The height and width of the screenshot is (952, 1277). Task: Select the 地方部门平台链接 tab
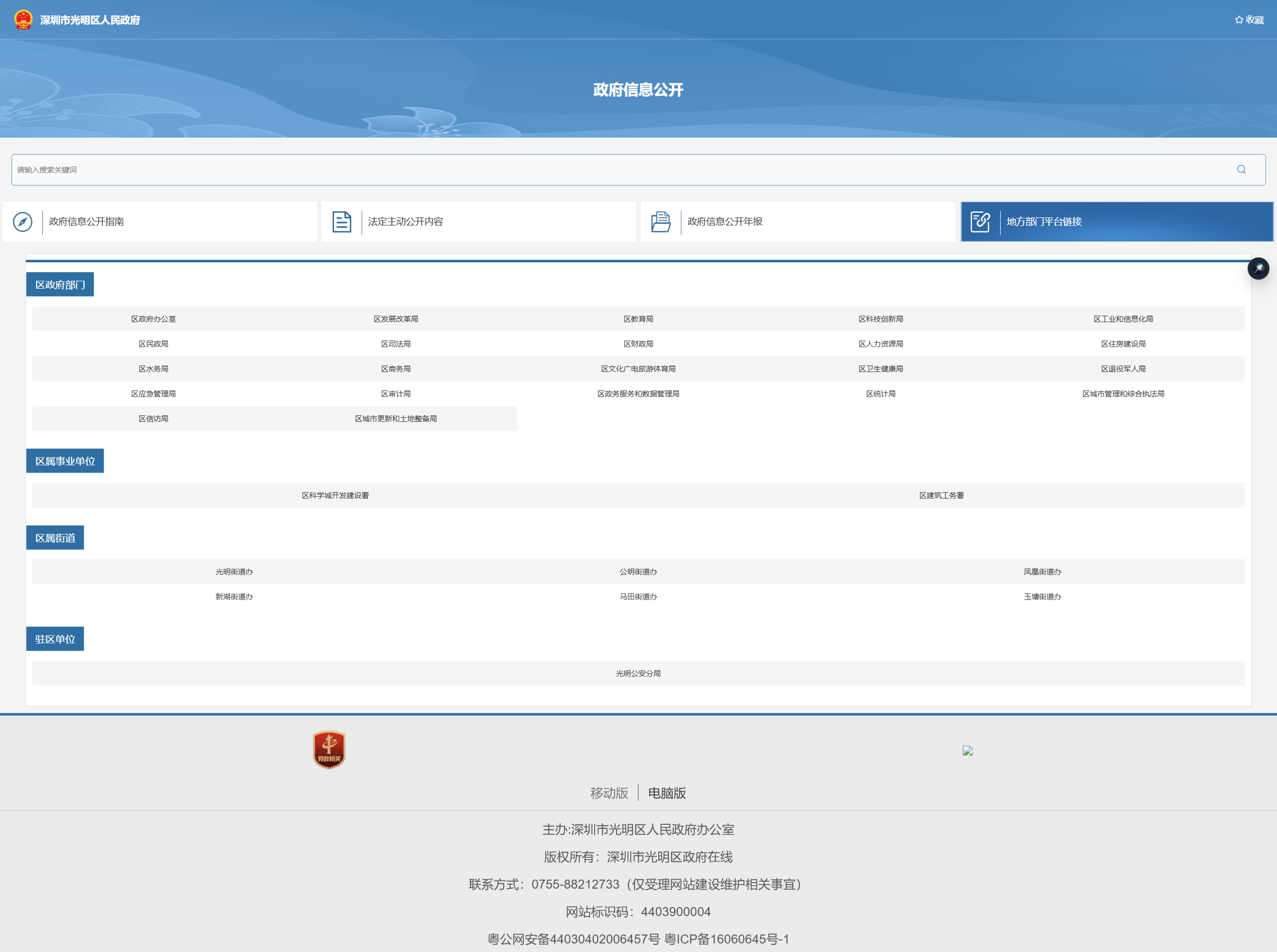pos(1117,222)
